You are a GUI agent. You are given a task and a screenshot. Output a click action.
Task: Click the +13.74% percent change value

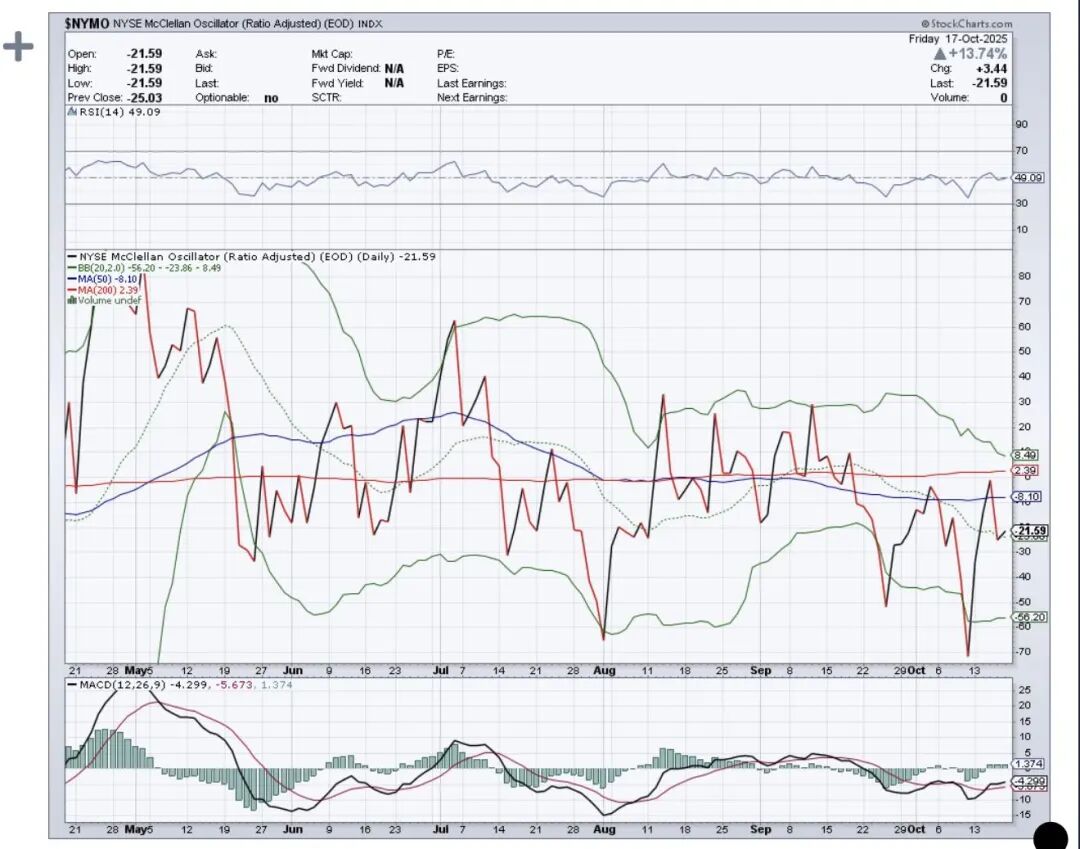[977, 54]
